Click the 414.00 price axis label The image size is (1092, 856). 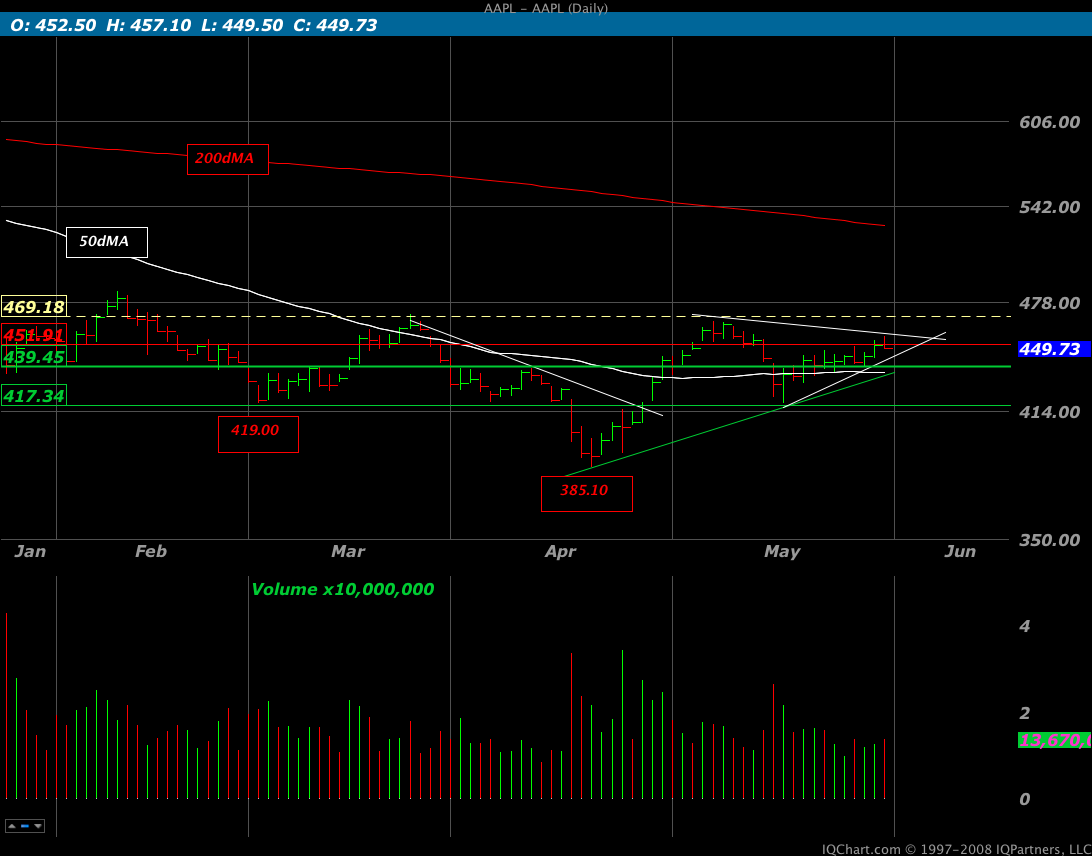point(1050,412)
